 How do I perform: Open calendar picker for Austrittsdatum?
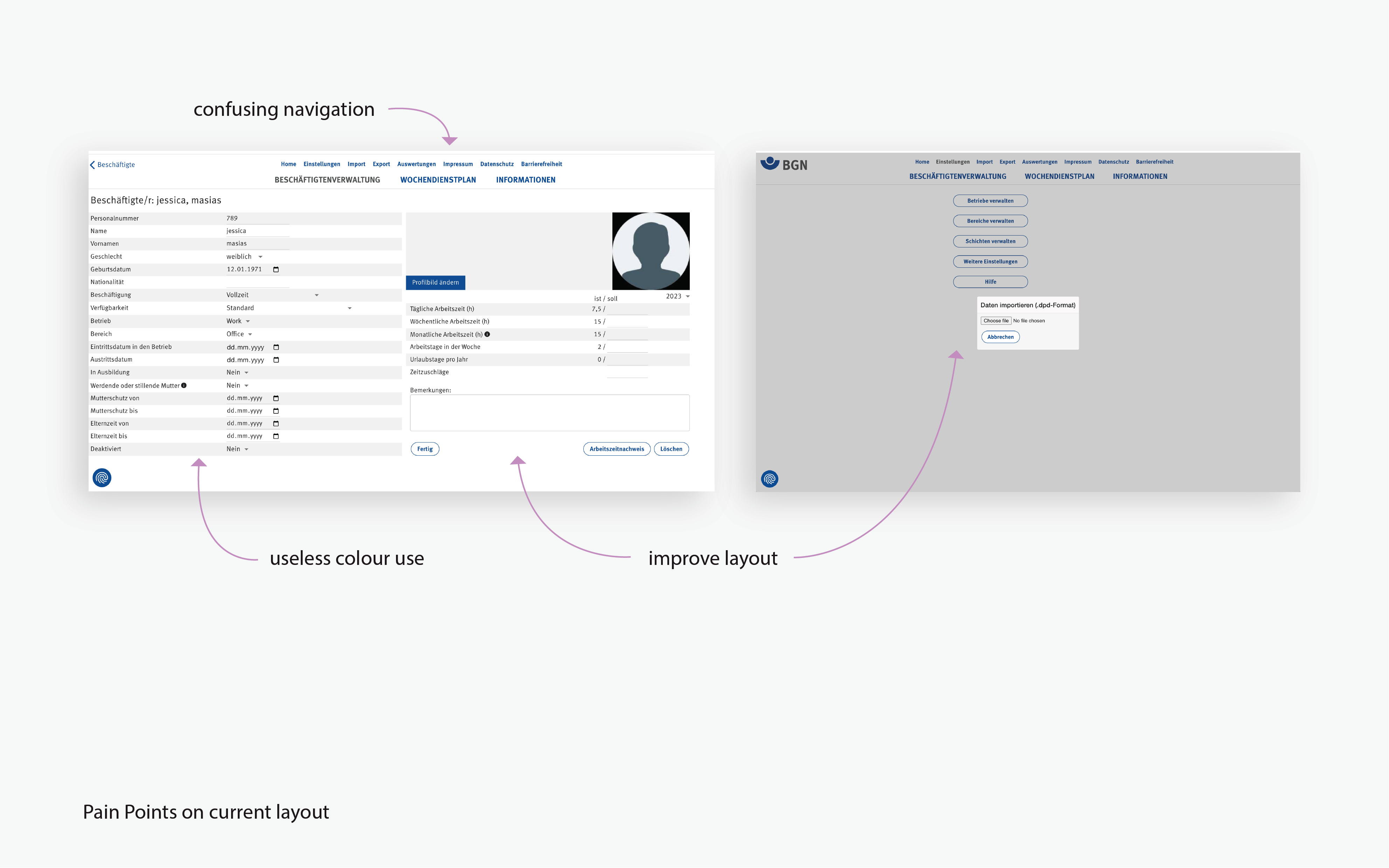pyautogui.click(x=276, y=360)
